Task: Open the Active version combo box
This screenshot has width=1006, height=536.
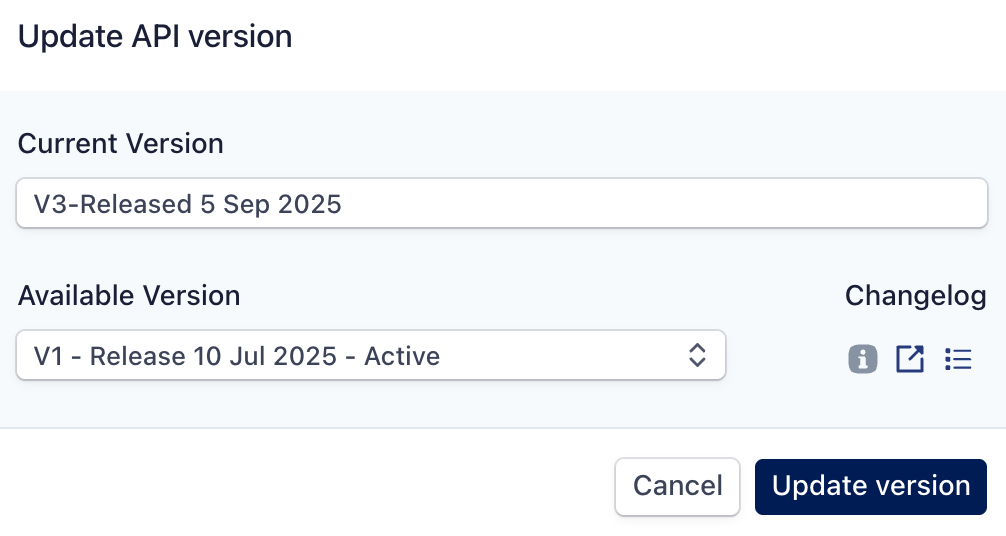Action: click(370, 355)
